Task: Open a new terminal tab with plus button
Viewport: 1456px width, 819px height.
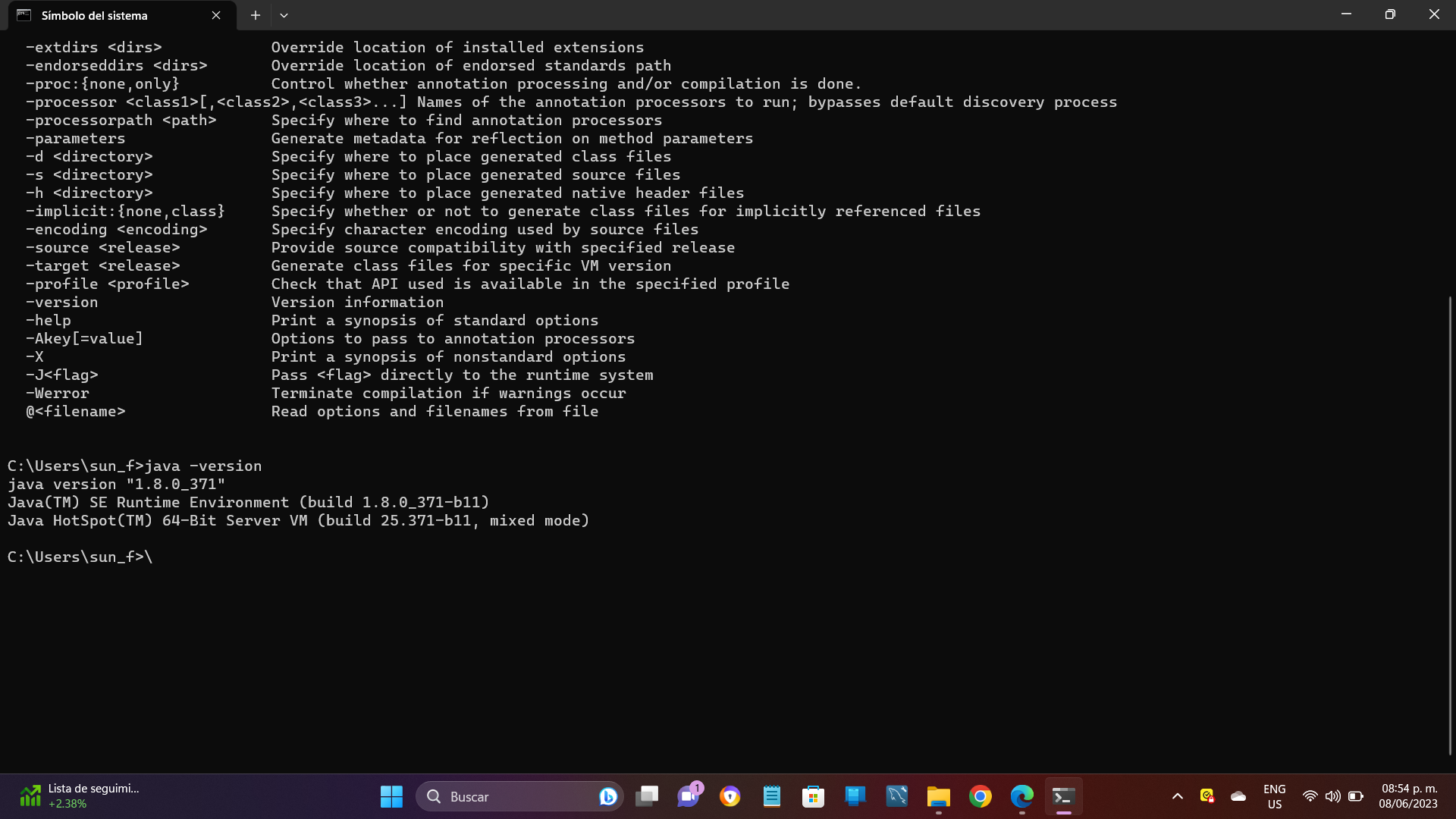Action: pyautogui.click(x=256, y=15)
